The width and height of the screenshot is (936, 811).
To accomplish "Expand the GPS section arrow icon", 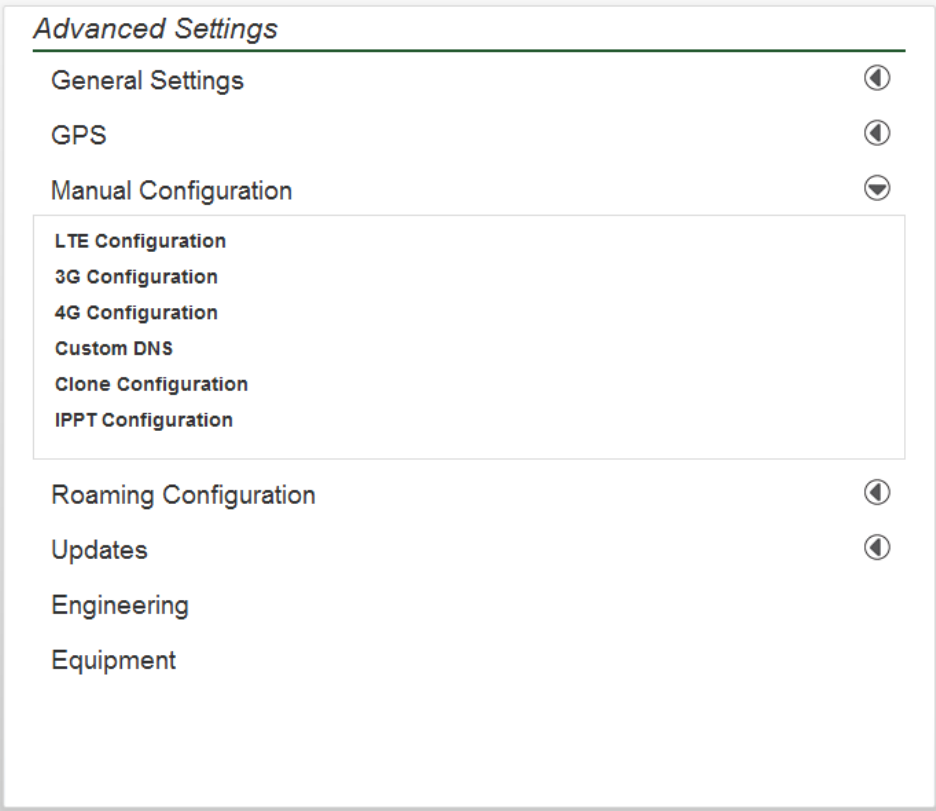I will pos(877,133).
